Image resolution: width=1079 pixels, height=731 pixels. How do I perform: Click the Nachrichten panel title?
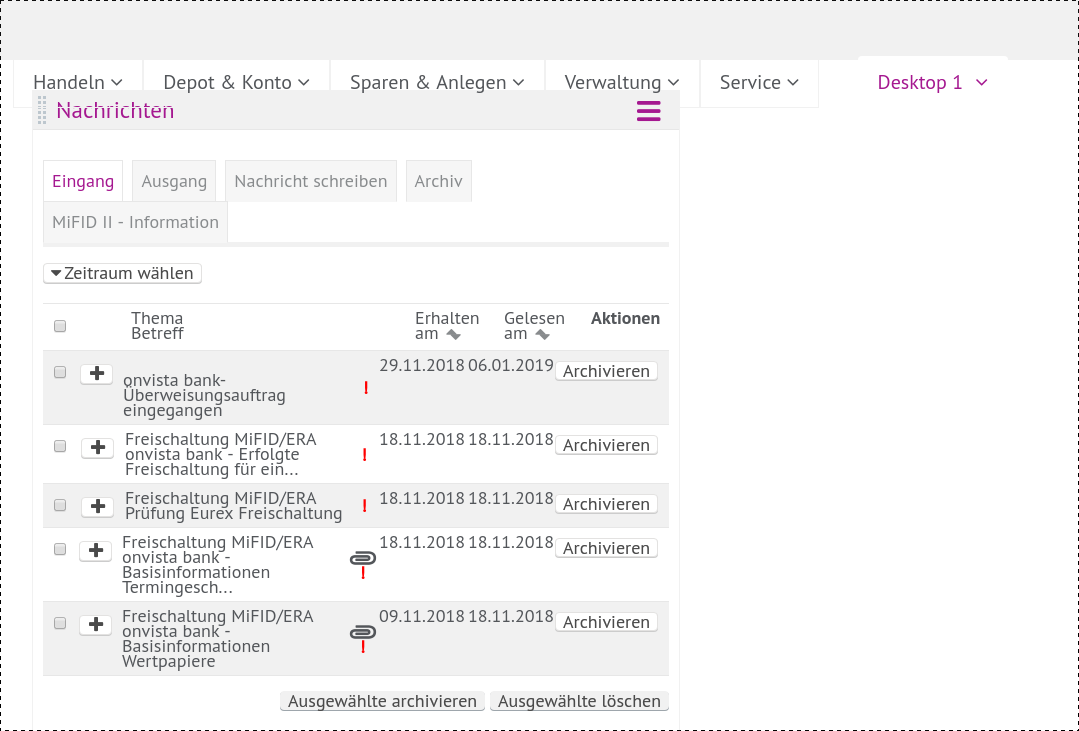[x=115, y=110]
